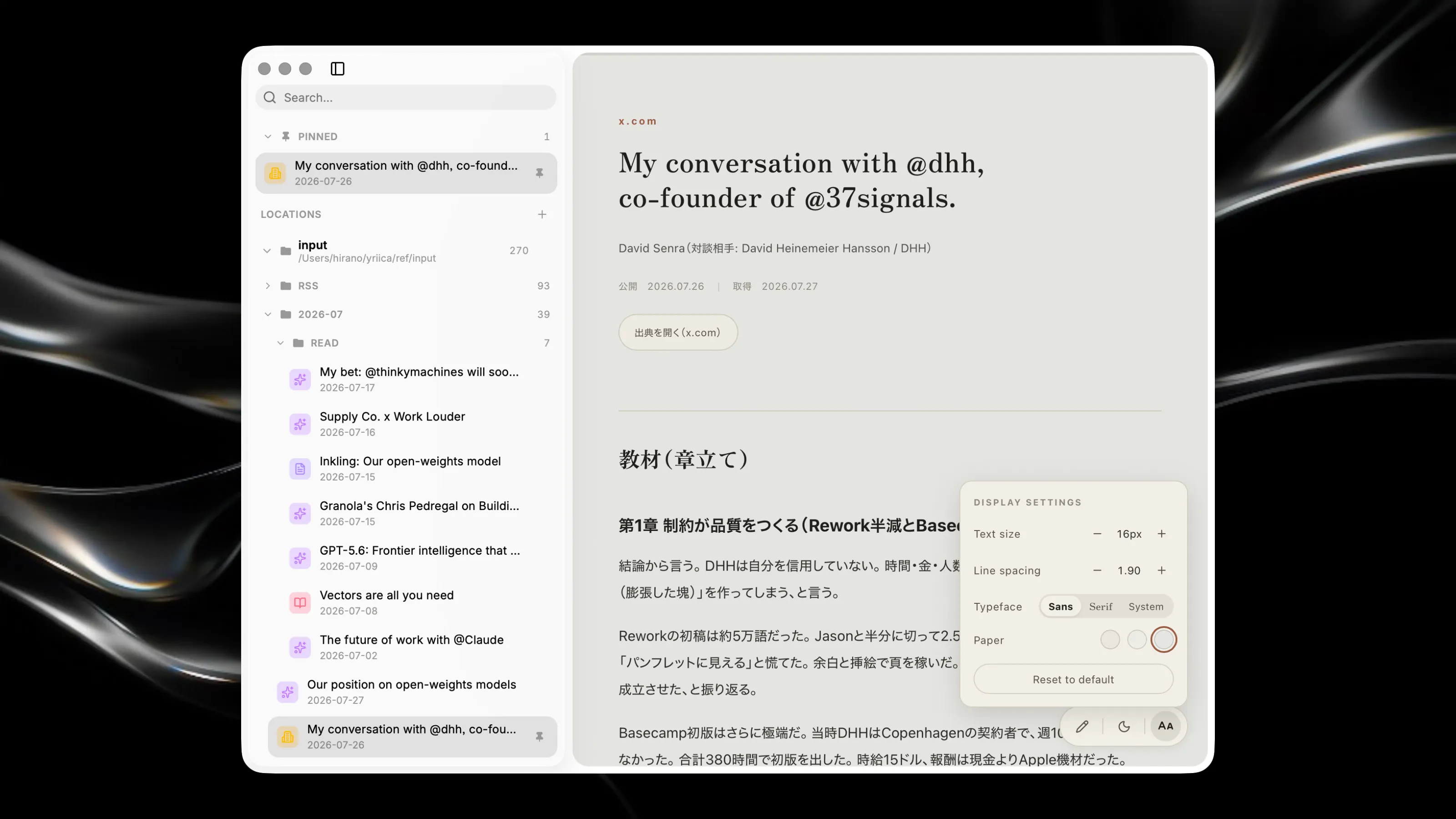Click the RSS folder icon

coord(286,285)
